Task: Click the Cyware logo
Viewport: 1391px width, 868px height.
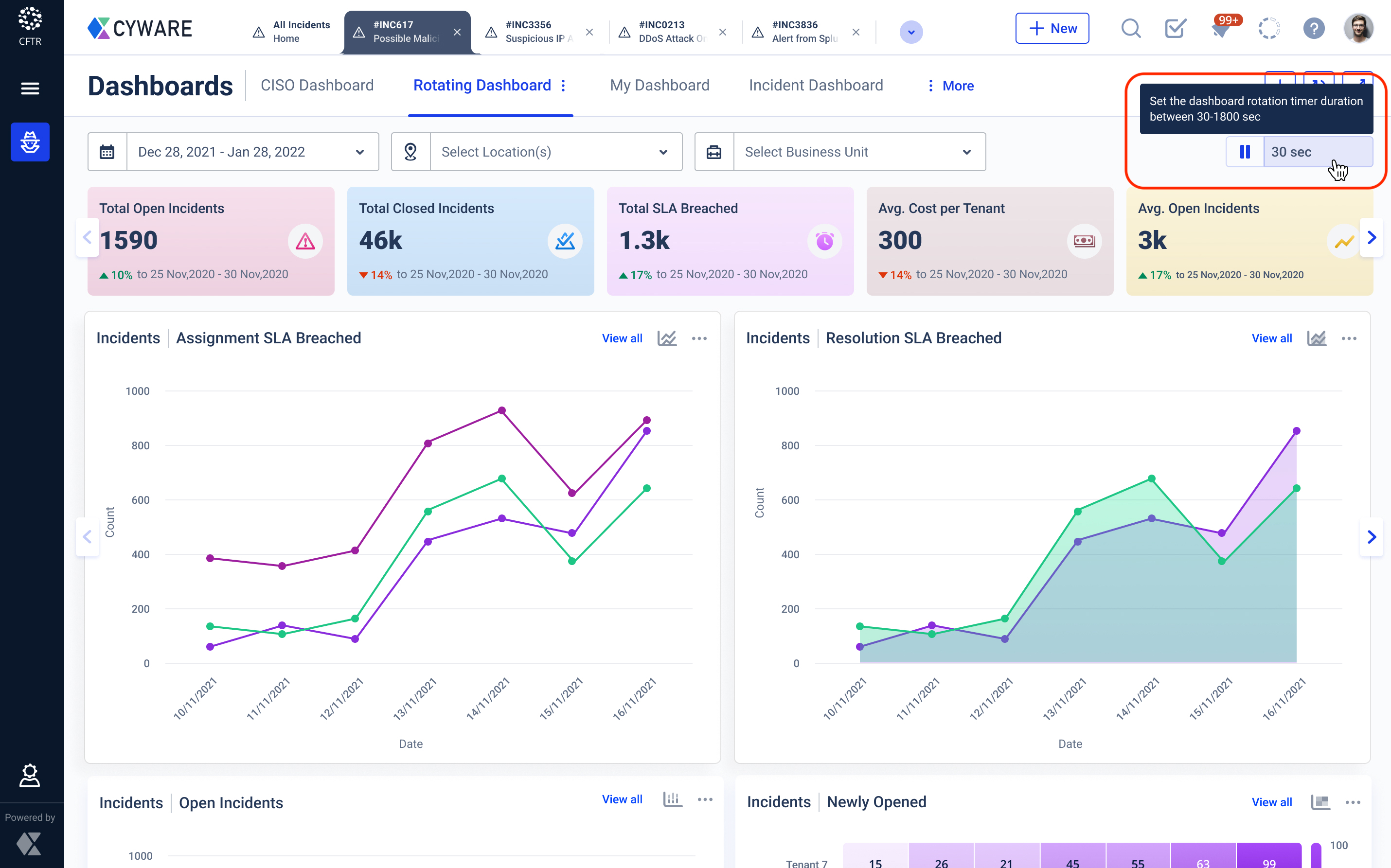Action: pos(140,28)
